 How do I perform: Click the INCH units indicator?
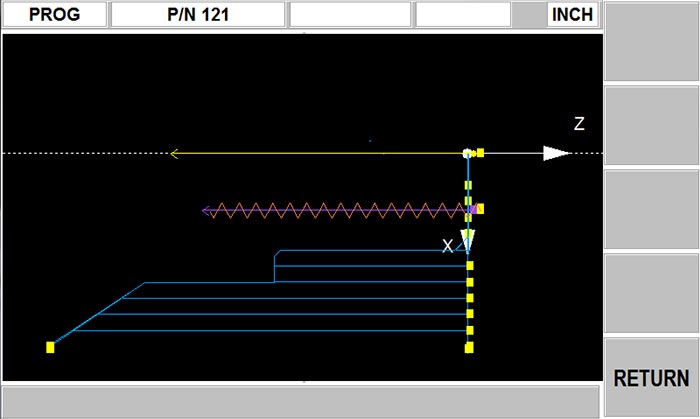coord(572,14)
